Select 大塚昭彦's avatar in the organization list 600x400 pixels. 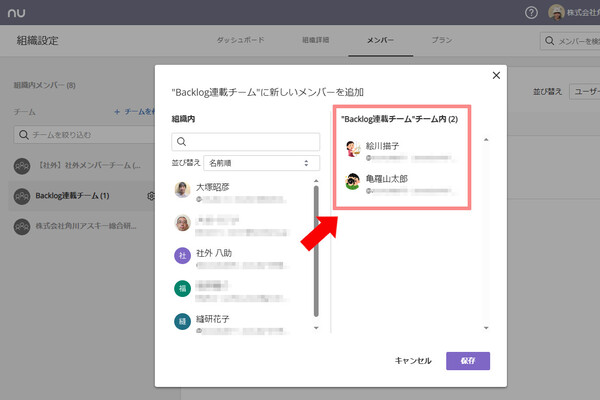[x=183, y=189]
